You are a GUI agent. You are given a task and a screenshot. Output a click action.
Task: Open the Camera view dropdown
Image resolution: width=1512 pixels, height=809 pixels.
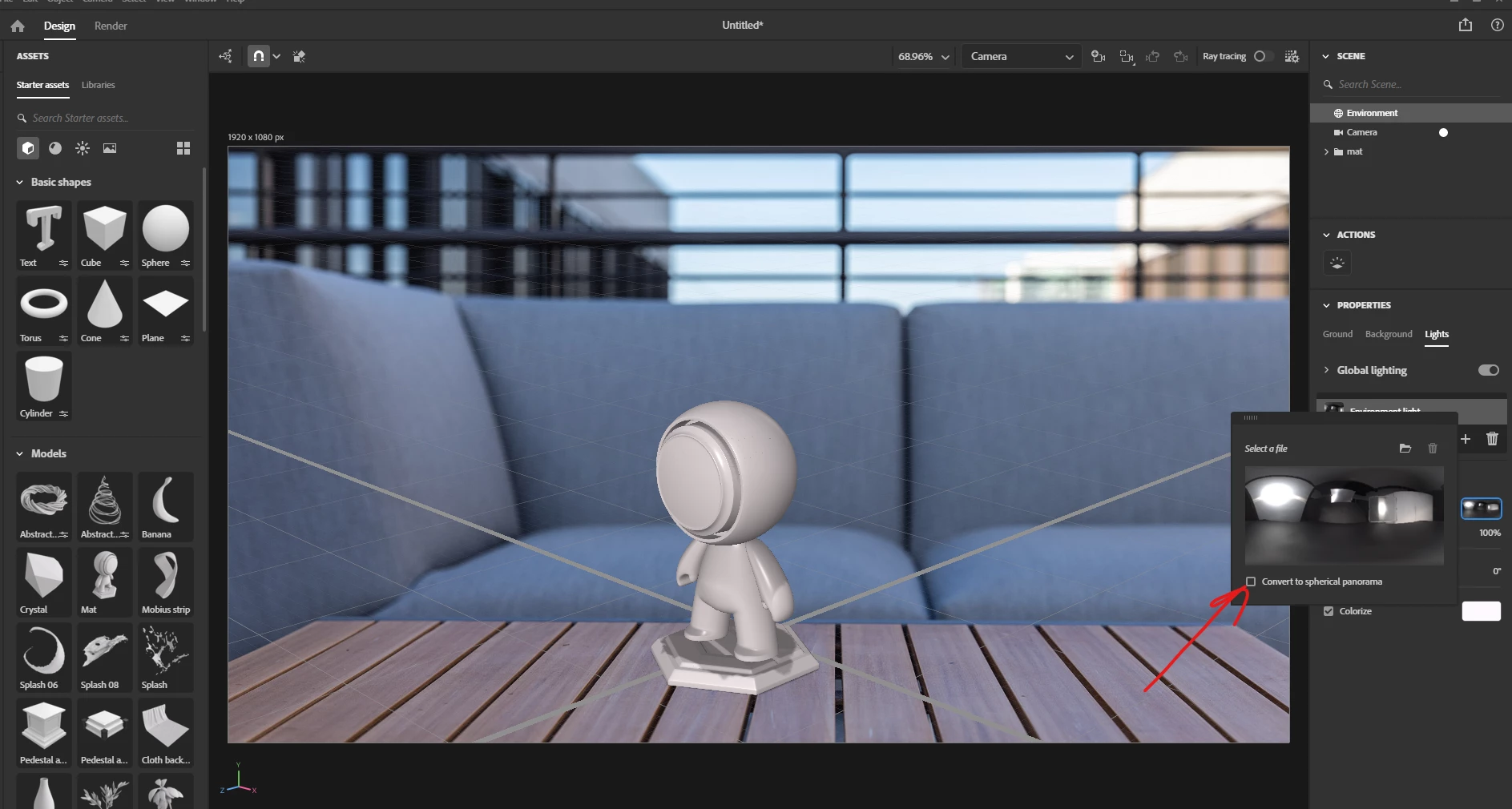tap(1022, 56)
